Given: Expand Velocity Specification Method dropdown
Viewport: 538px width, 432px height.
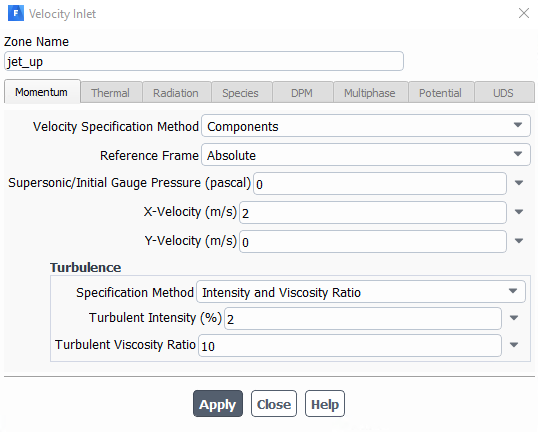Looking at the screenshot, I should [x=366, y=126].
